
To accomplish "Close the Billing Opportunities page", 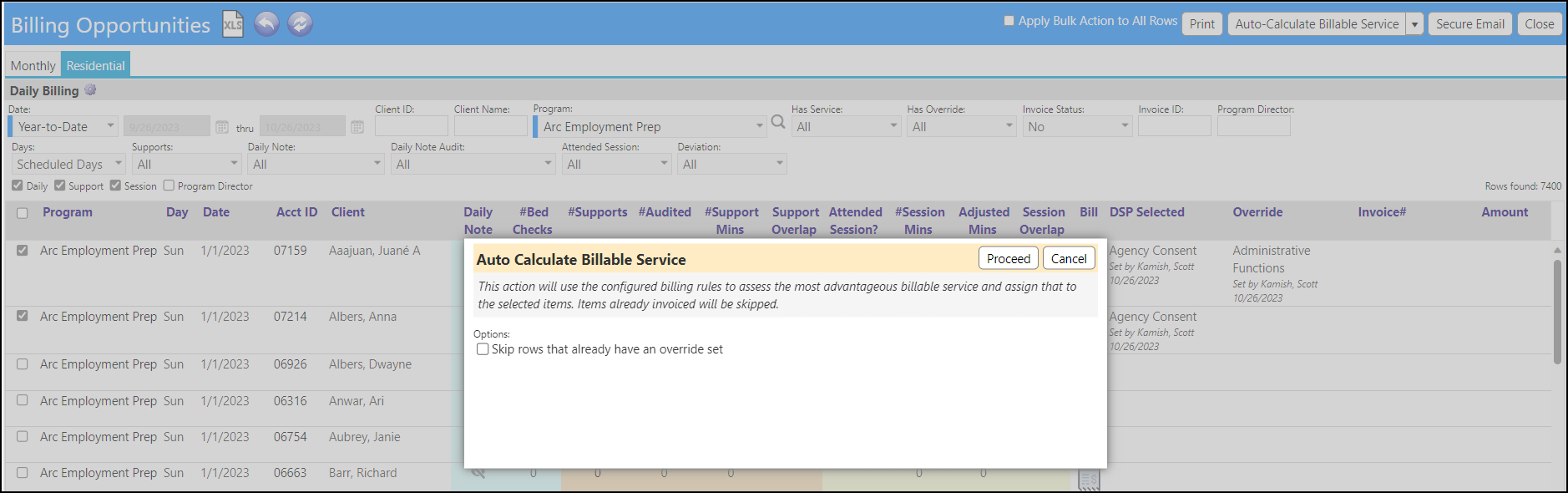I will (x=1539, y=23).
